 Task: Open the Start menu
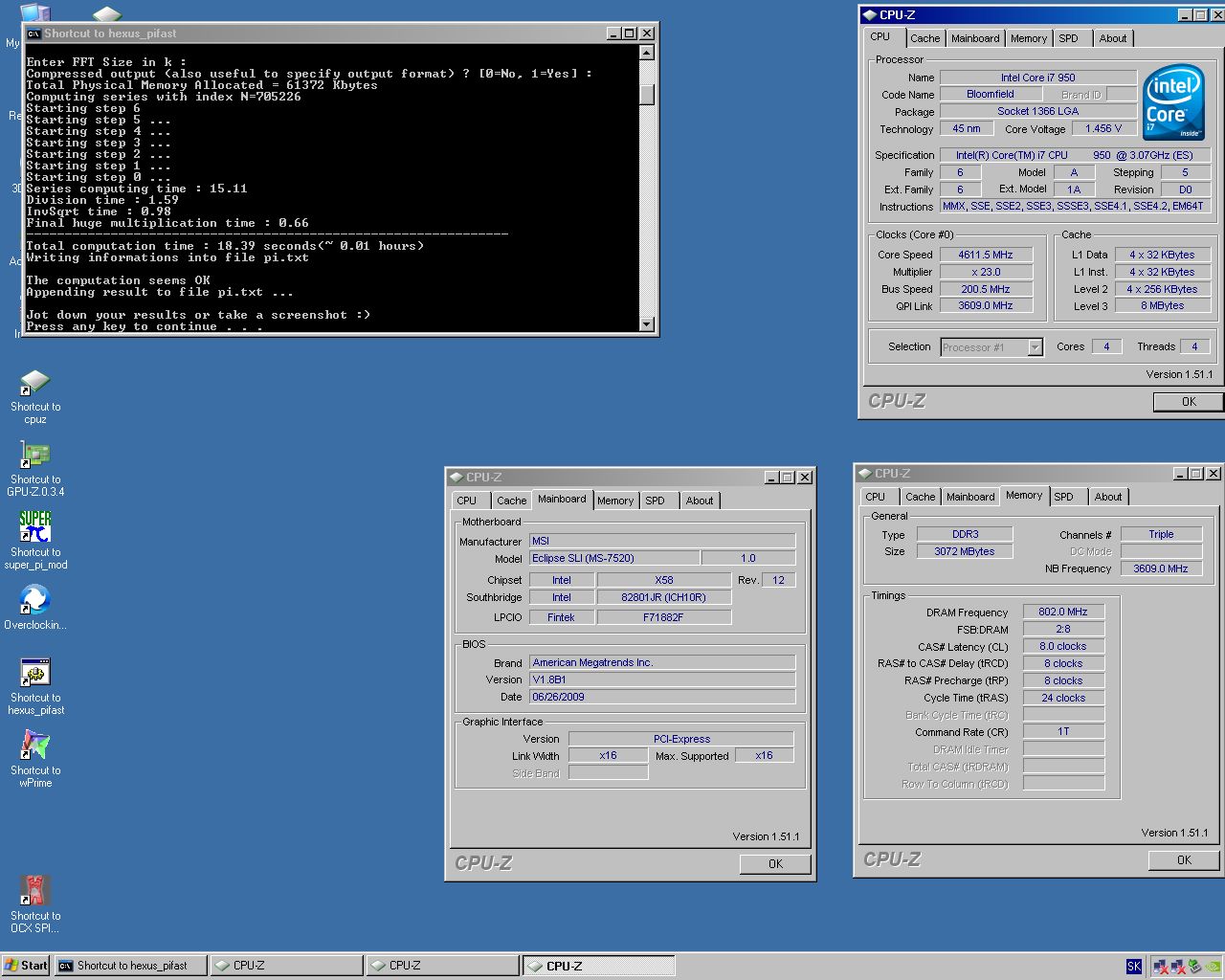pyautogui.click(x=26, y=966)
